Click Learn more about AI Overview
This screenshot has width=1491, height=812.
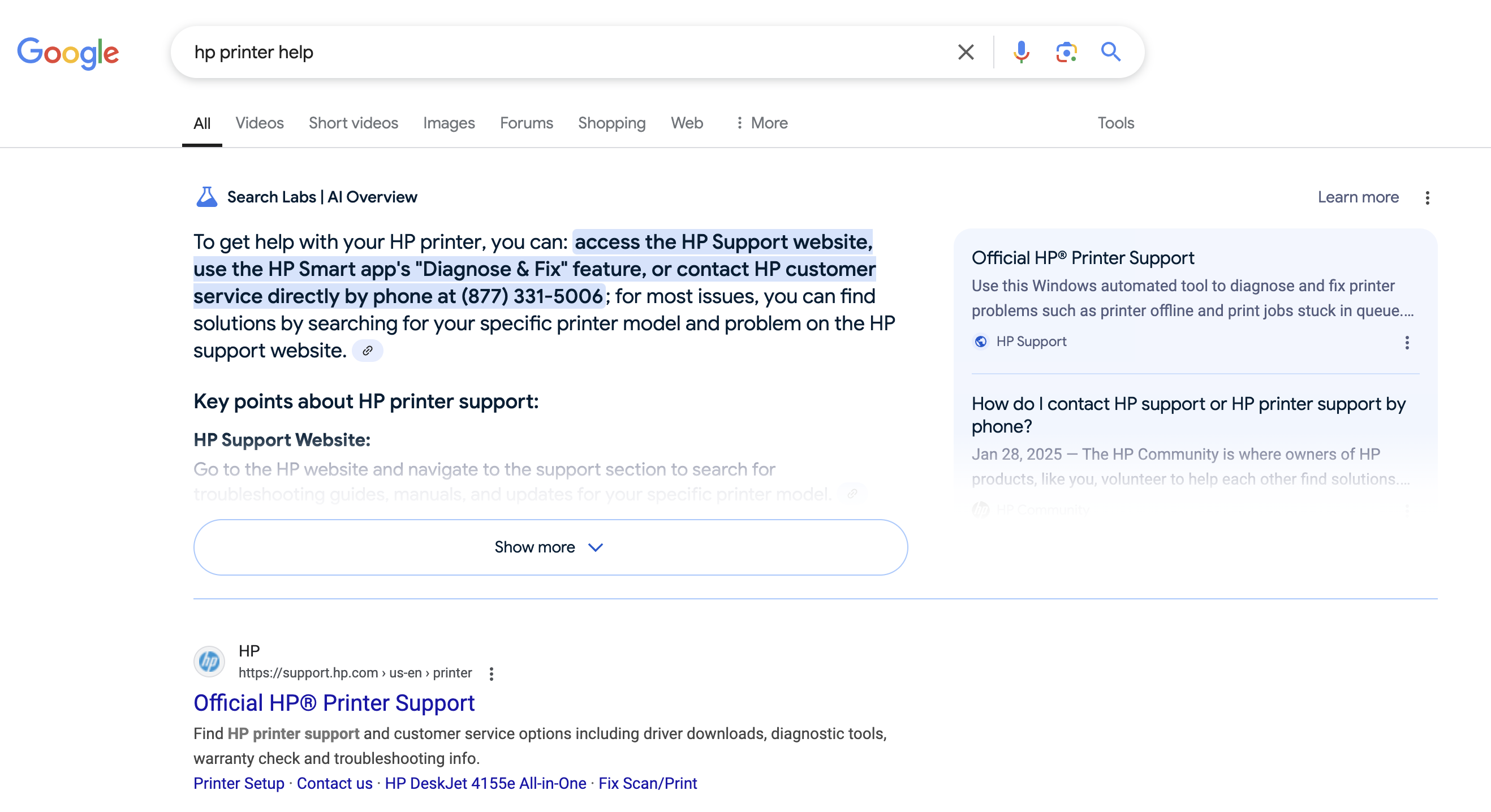pos(1358,197)
